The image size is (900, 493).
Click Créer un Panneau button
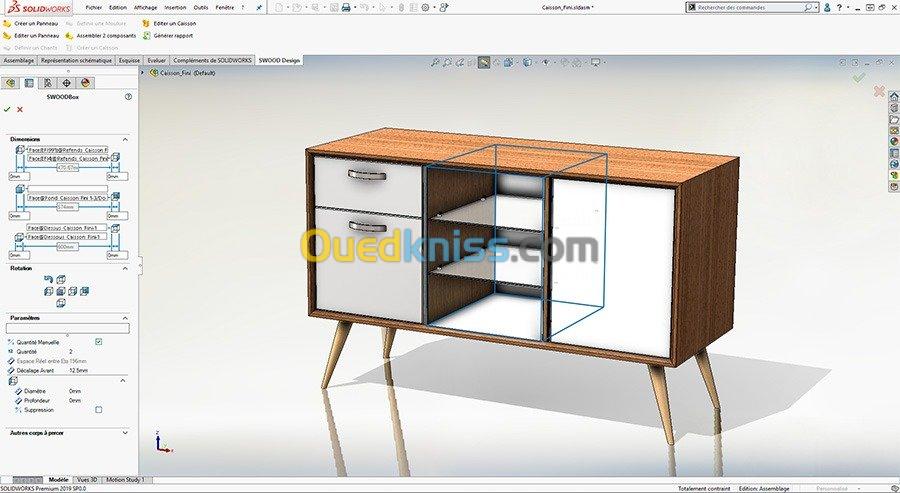[36, 22]
